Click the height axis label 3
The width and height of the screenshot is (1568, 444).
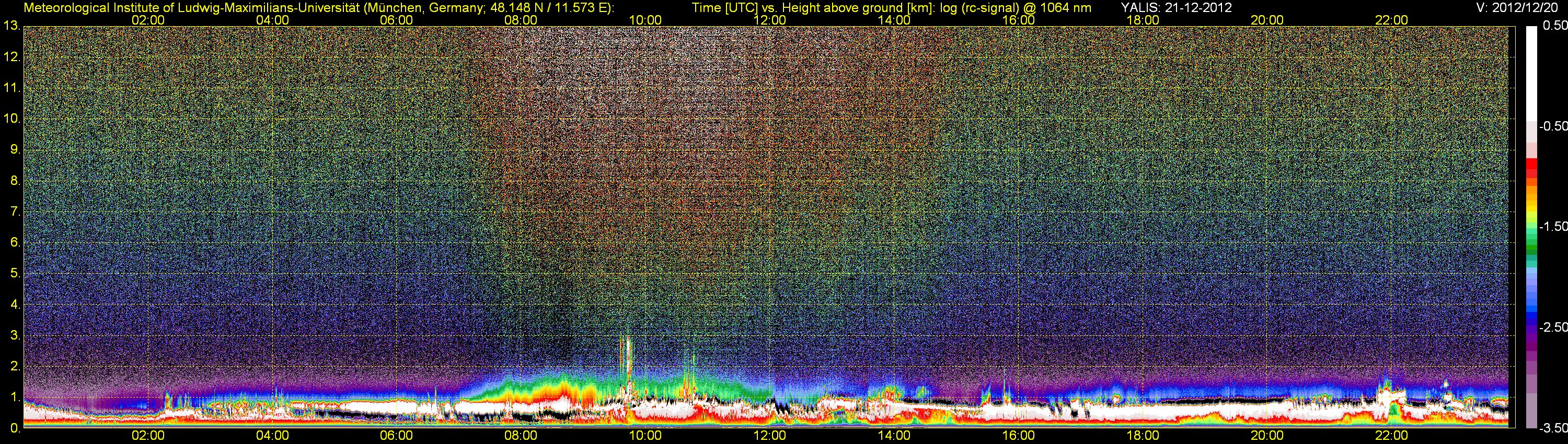15,336
